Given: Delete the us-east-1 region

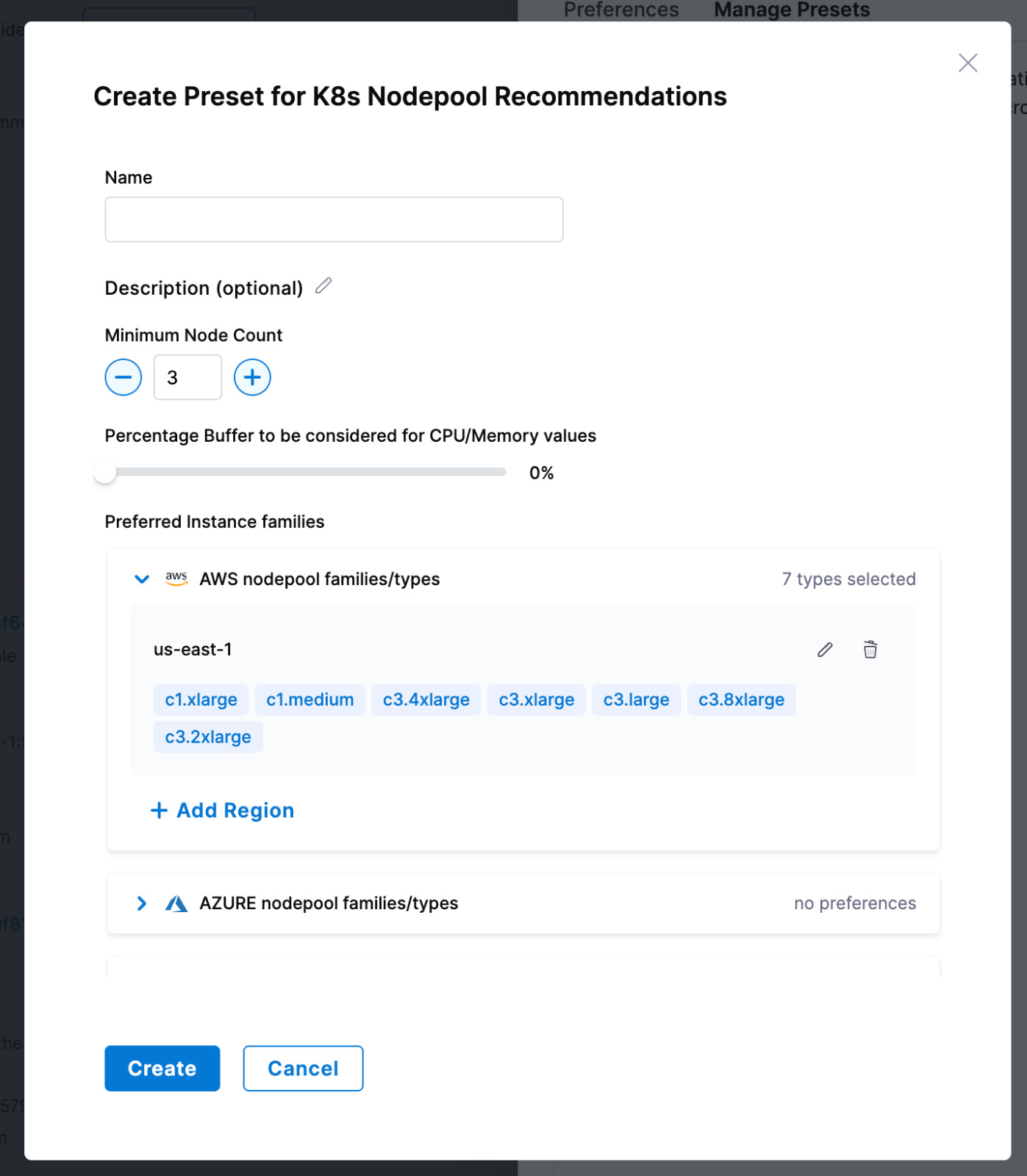Looking at the screenshot, I should [x=870, y=650].
